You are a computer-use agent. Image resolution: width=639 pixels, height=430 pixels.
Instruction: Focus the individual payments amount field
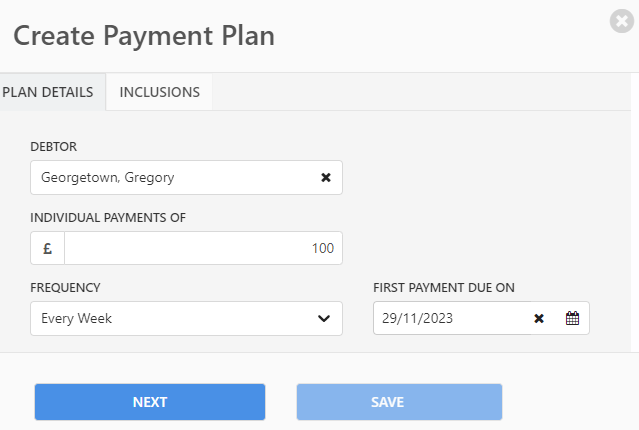[203, 248]
